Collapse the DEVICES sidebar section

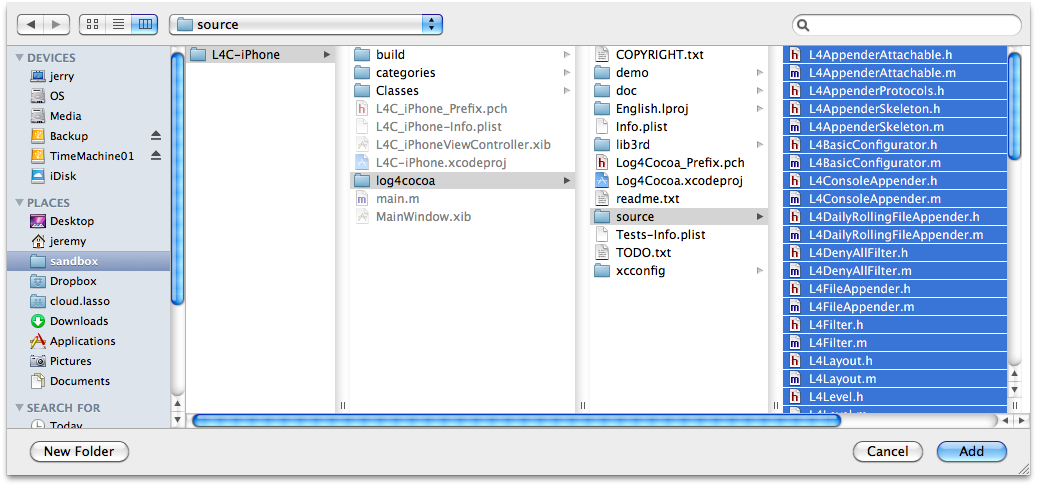[19, 58]
